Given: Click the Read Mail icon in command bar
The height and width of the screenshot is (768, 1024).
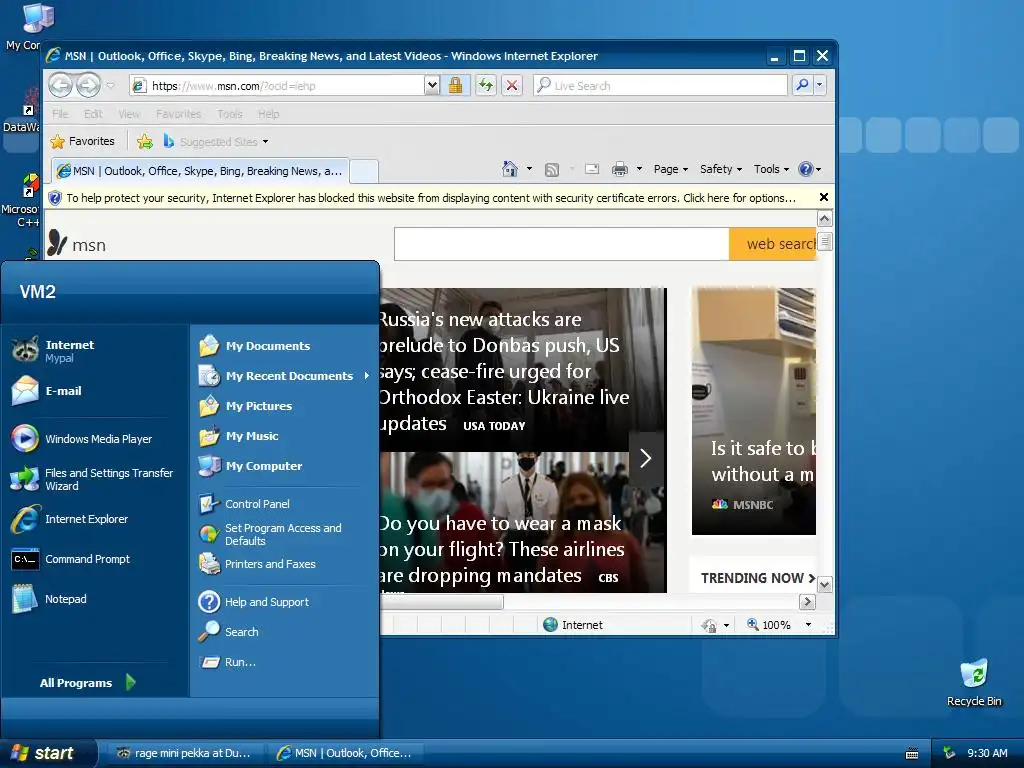Looking at the screenshot, I should 592,169.
